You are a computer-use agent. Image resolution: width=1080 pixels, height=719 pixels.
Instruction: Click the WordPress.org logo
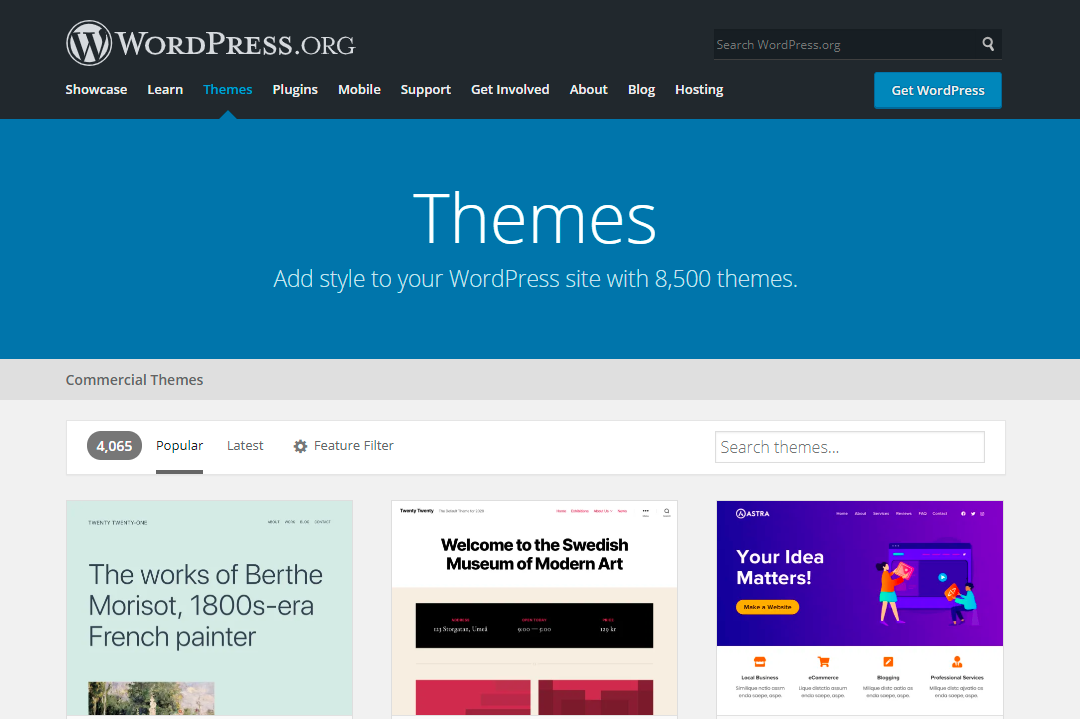click(x=210, y=44)
